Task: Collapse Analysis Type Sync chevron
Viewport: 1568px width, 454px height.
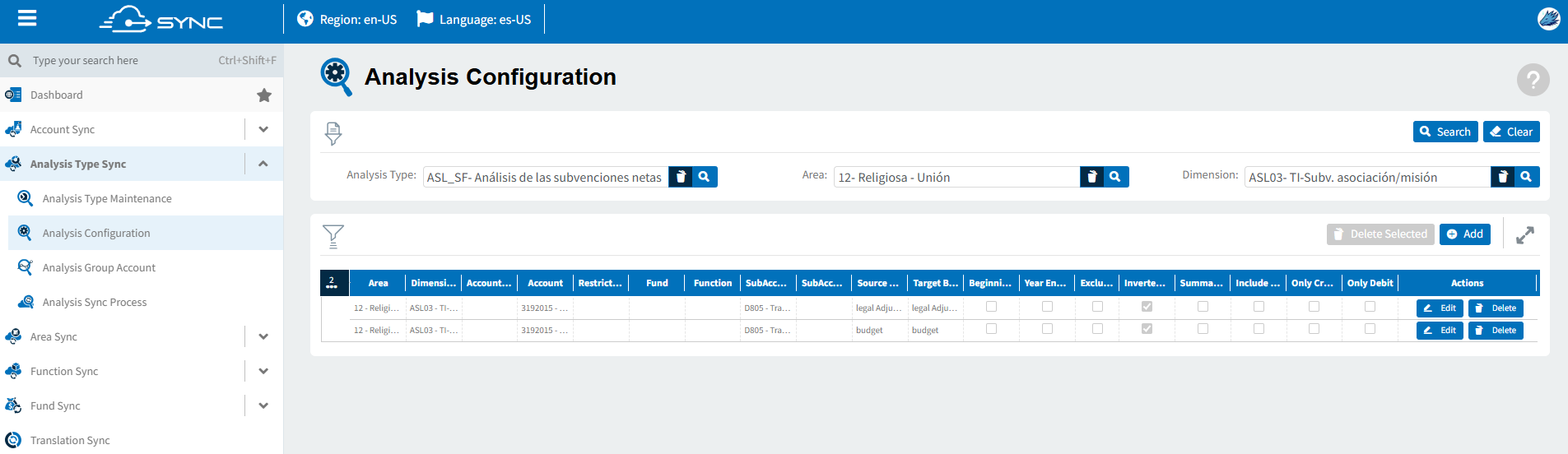Action: click(263, 164)
